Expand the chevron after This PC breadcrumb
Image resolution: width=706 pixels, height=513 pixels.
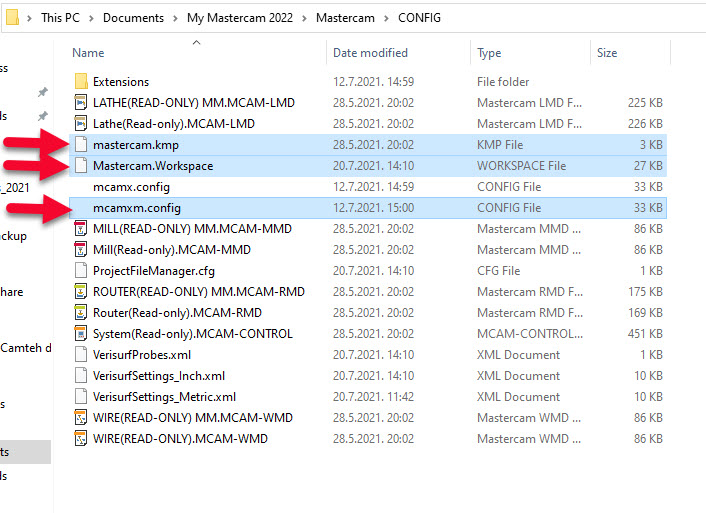(x=91, y=18)
